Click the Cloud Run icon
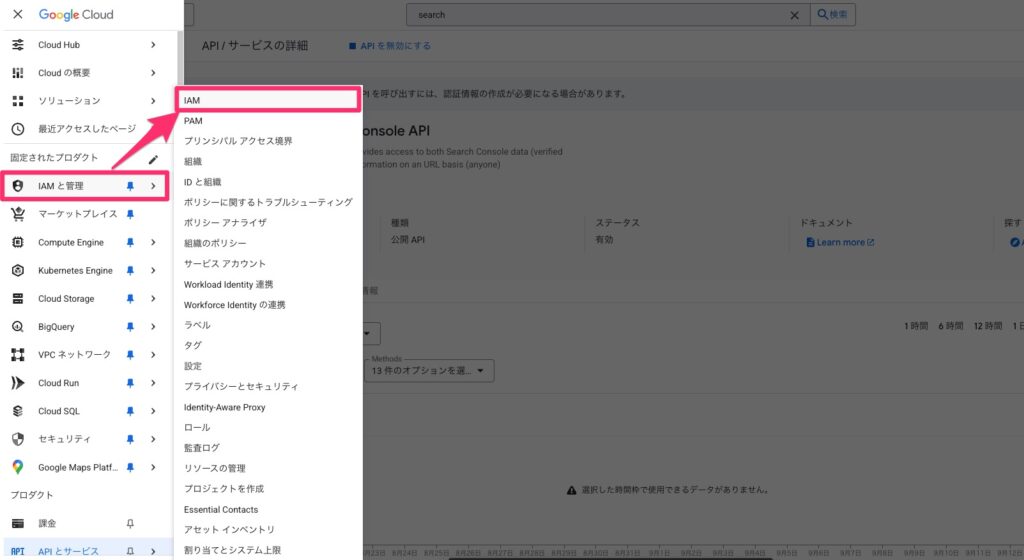Viewport: 1024px width, 560px height. [x=17, y=383]
